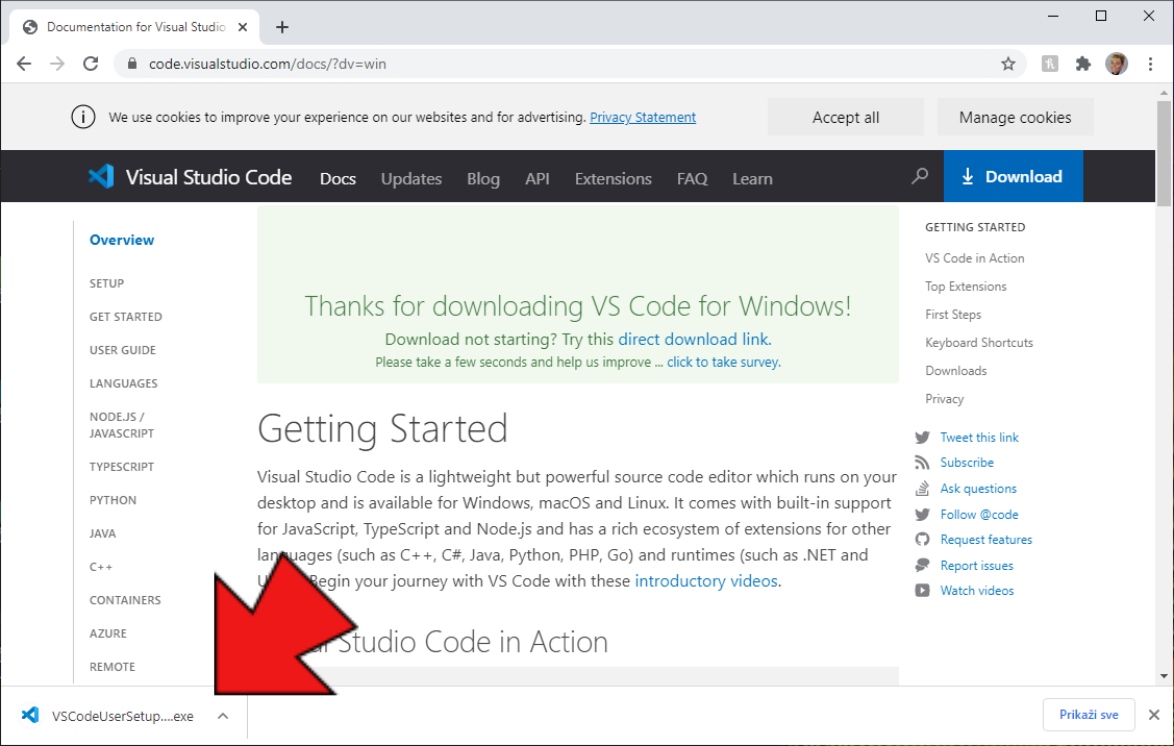Open Chrome's three-dot menu
The height and width of the screenshot is (746, 1174).
coord(1150,64)
